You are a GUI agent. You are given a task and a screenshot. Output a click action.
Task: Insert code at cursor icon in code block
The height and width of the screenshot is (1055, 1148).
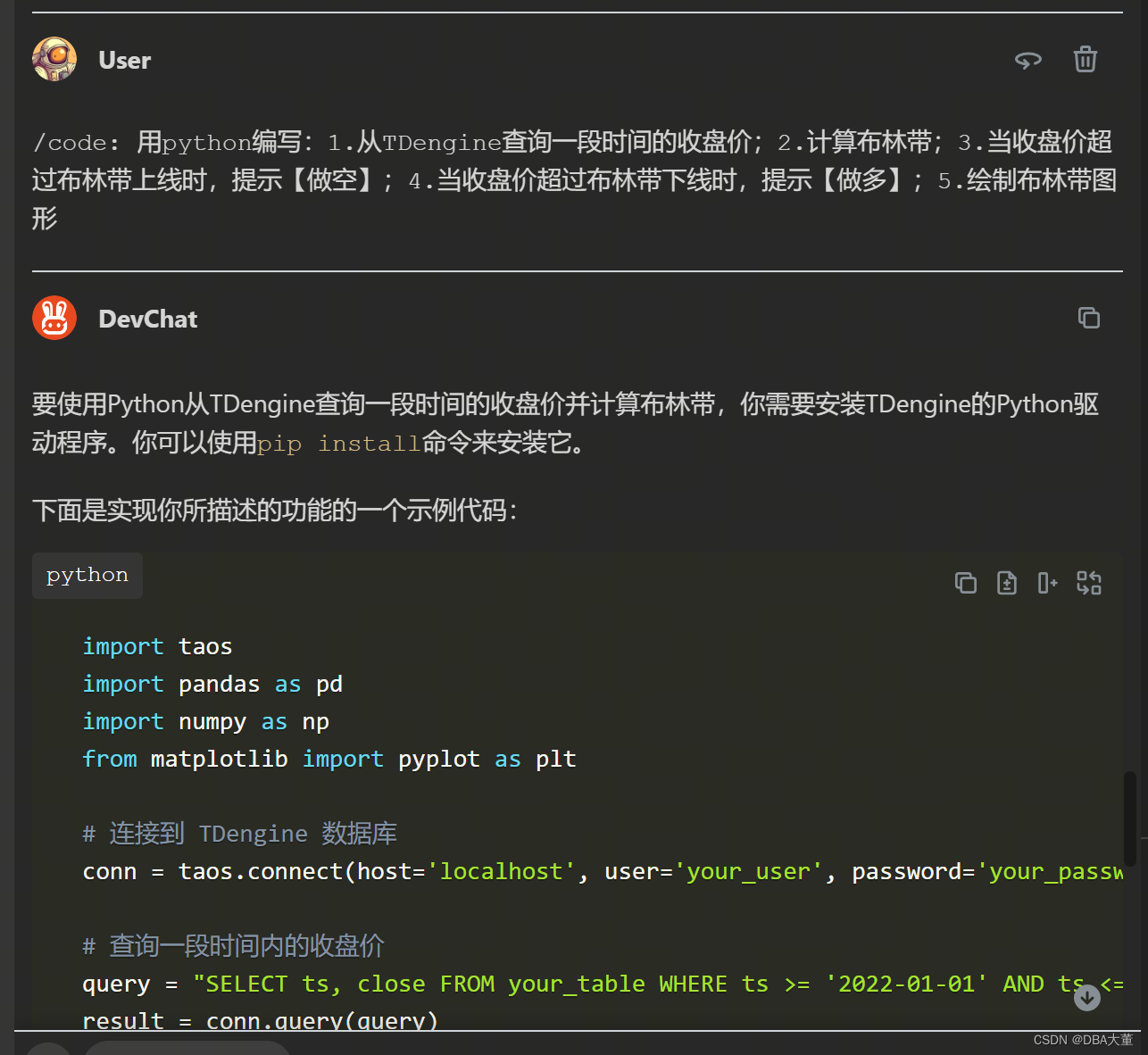click(x=1047, y=583)
